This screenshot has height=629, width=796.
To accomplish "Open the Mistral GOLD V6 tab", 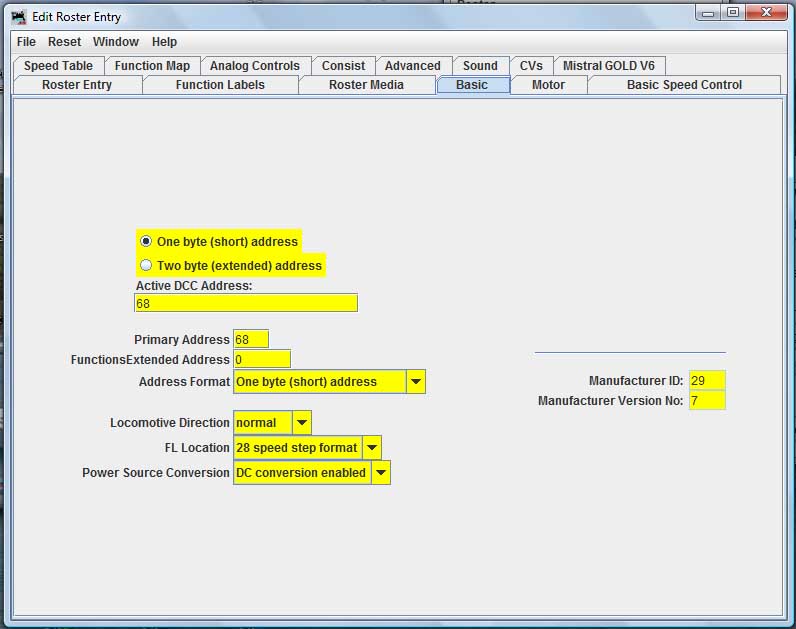I will pos(609,66).
